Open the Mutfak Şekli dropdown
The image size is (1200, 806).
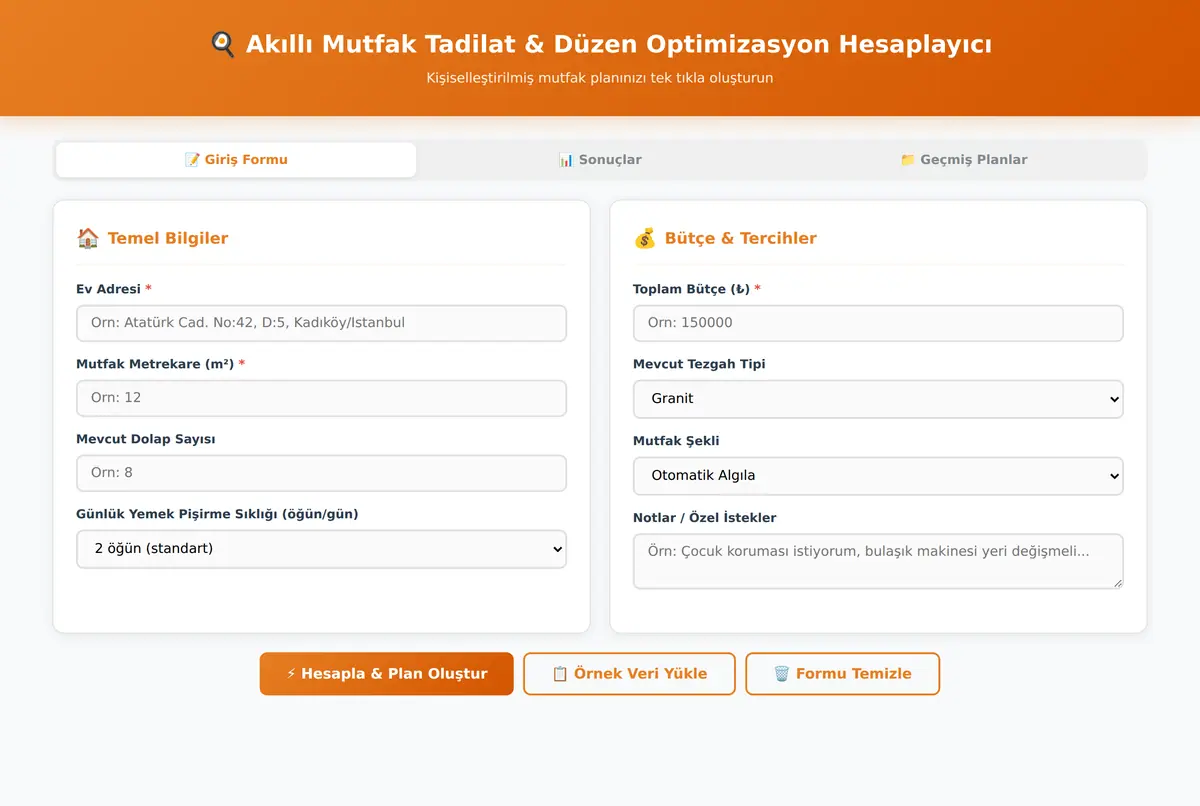(x=878, y=476)
